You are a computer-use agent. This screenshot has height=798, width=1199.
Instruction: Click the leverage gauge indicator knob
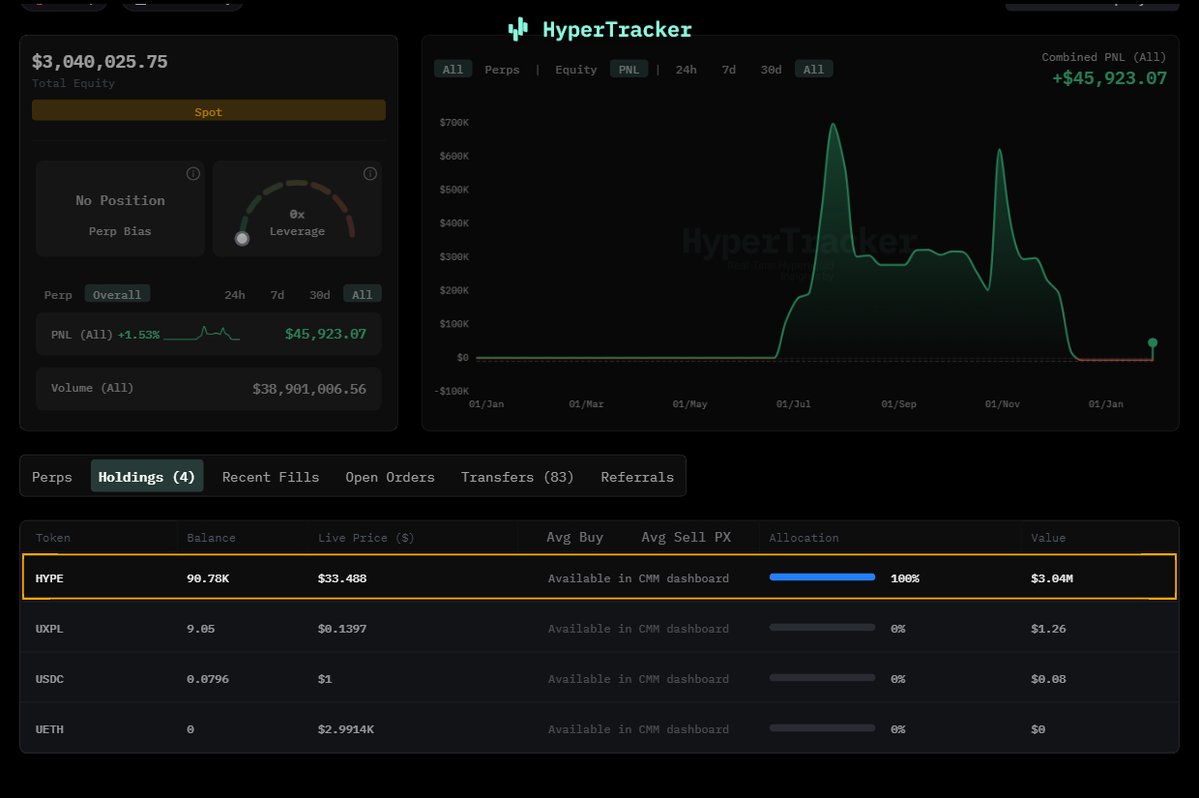click(x=241, y=238)
